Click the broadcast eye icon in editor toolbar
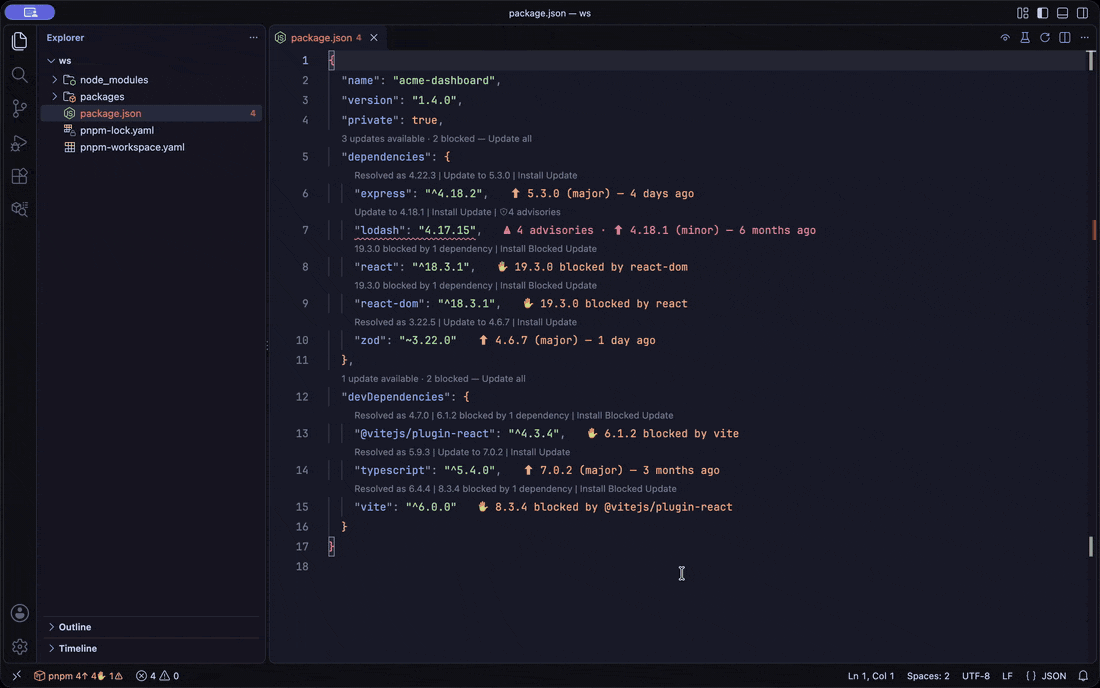The width and height of the screenshot is (1100, 688). click(1005, 38)
